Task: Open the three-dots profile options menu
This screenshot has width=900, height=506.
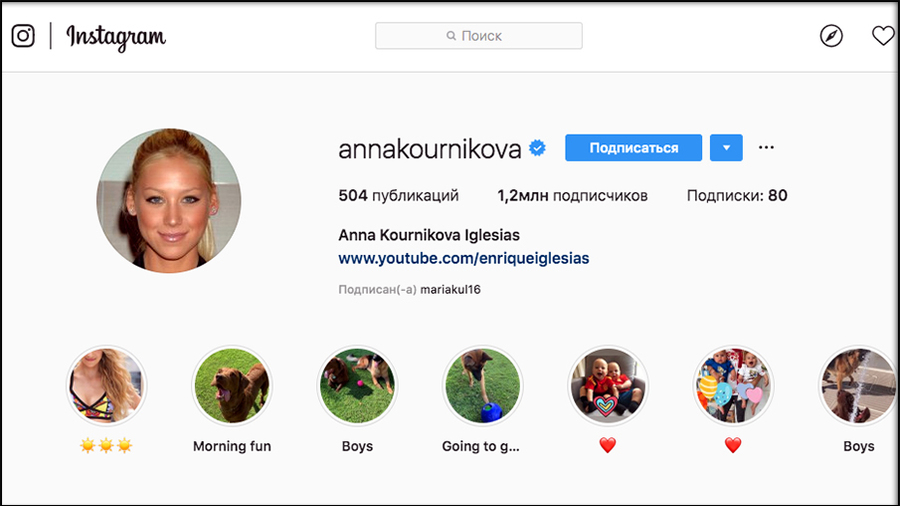Action: (766, 147)
